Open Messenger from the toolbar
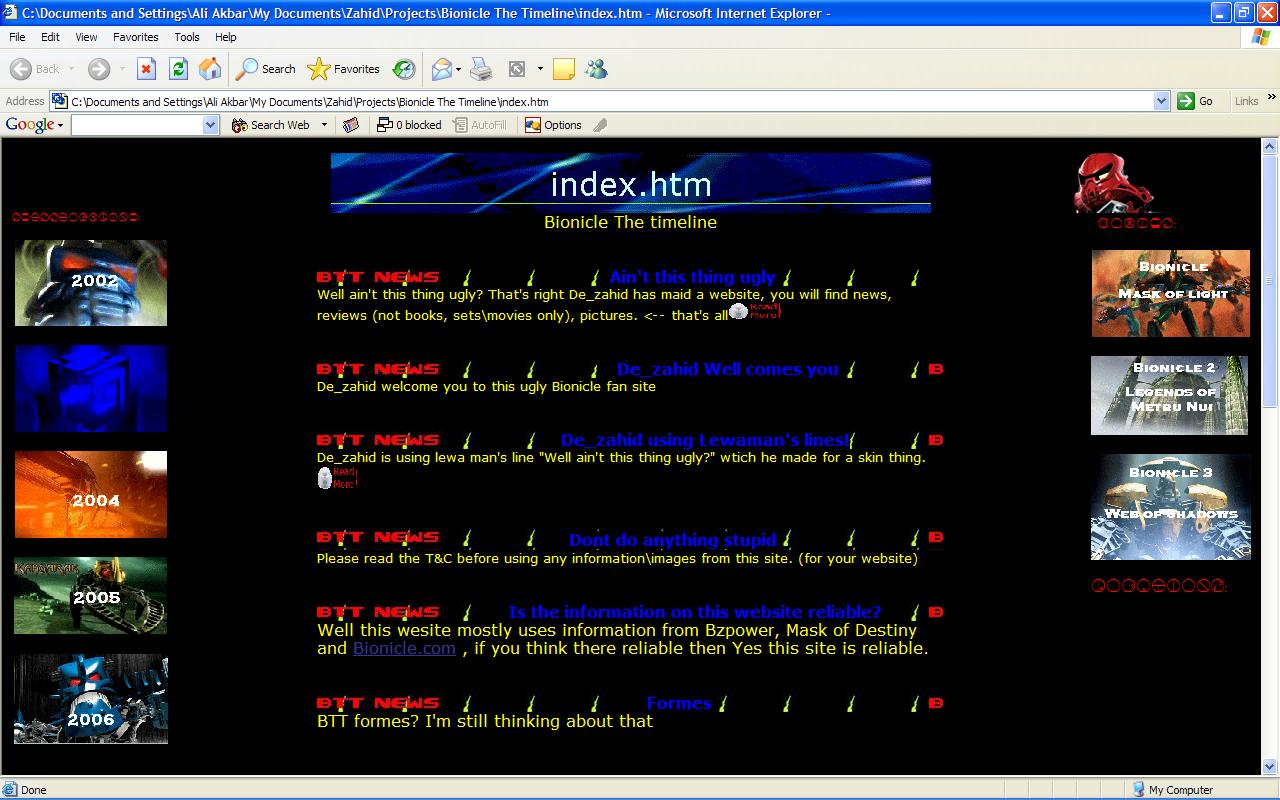This screenshot has height=800, width=1280. [x=597, y=69]
